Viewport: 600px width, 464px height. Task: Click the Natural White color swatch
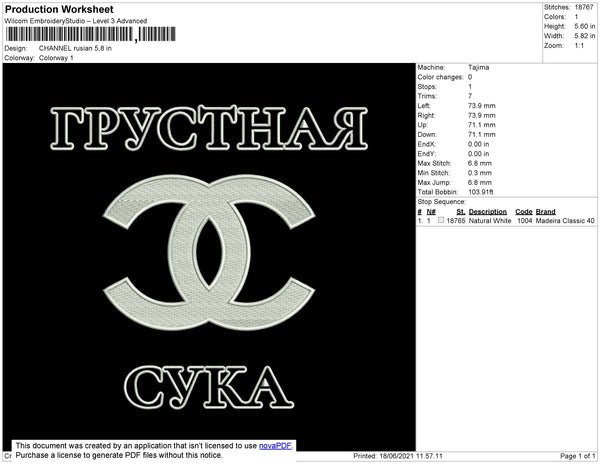tap(441, 220)
